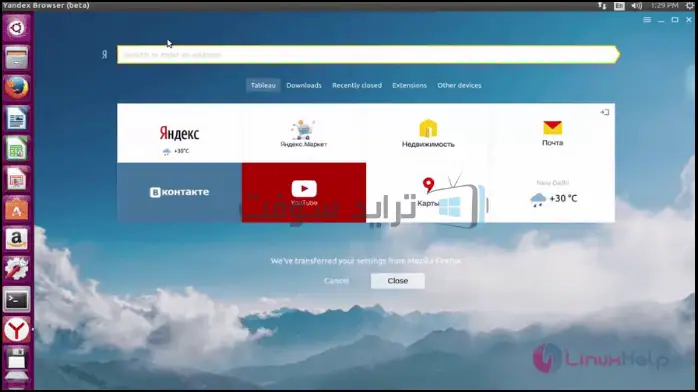Open the YouTube tile

coord(304,193)
